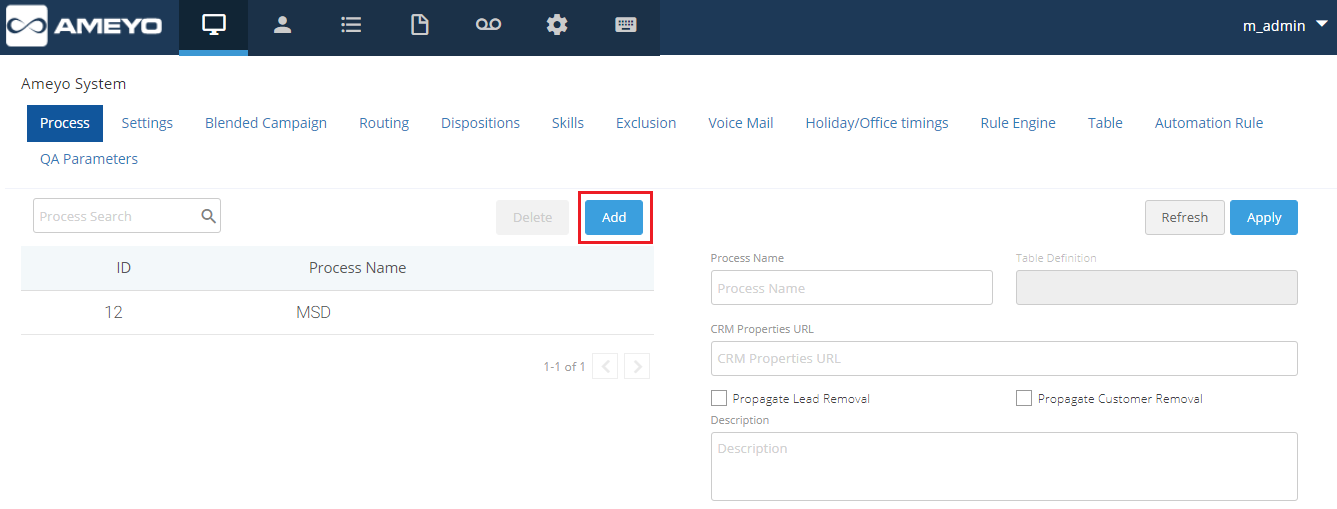Click the Apply button
This screenshot has width=1337, height=509.
1263,218
